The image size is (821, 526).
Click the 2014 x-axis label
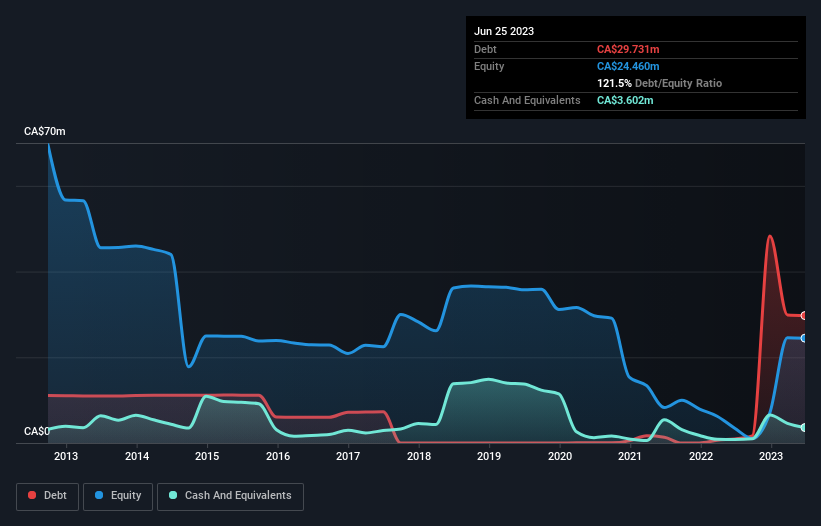[137, 456]
